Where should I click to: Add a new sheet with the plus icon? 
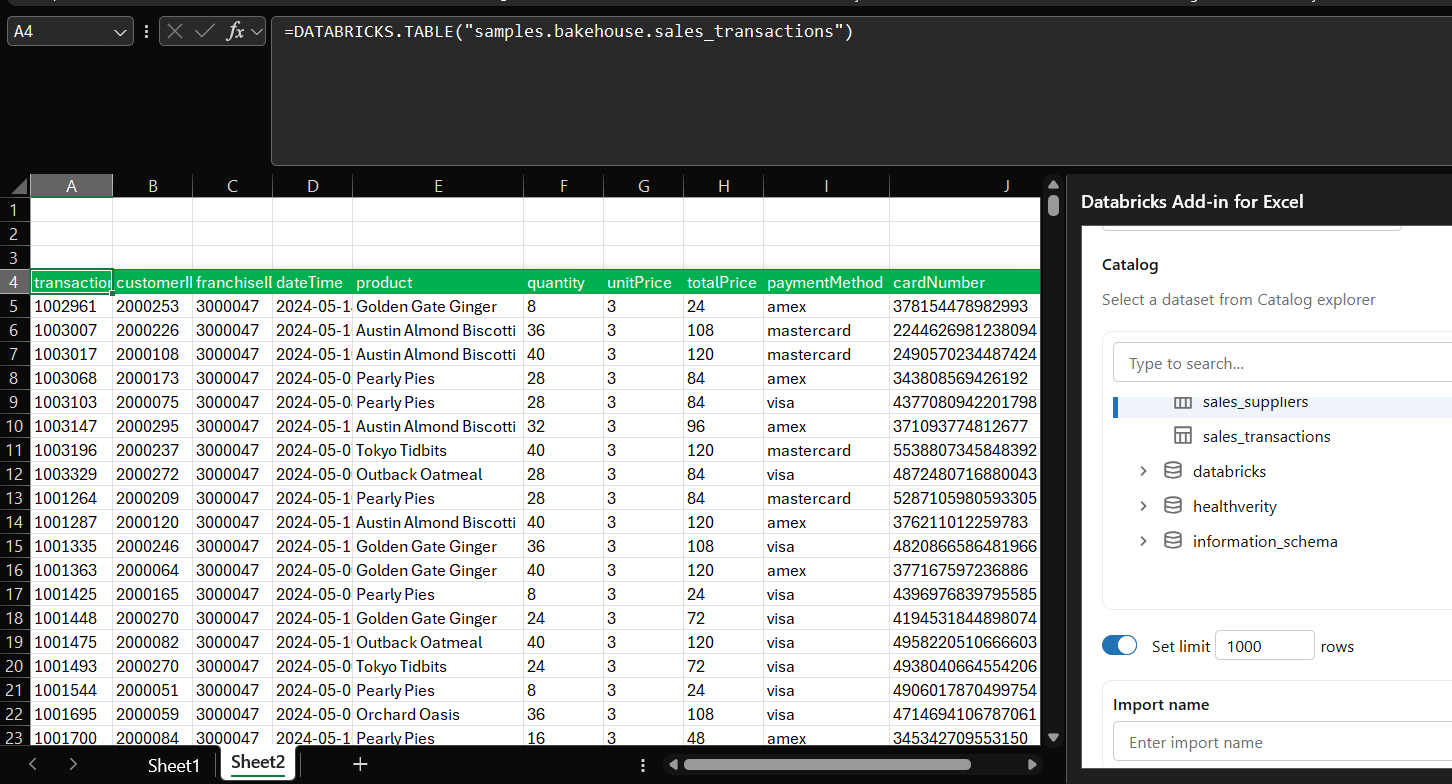point(360,765)
